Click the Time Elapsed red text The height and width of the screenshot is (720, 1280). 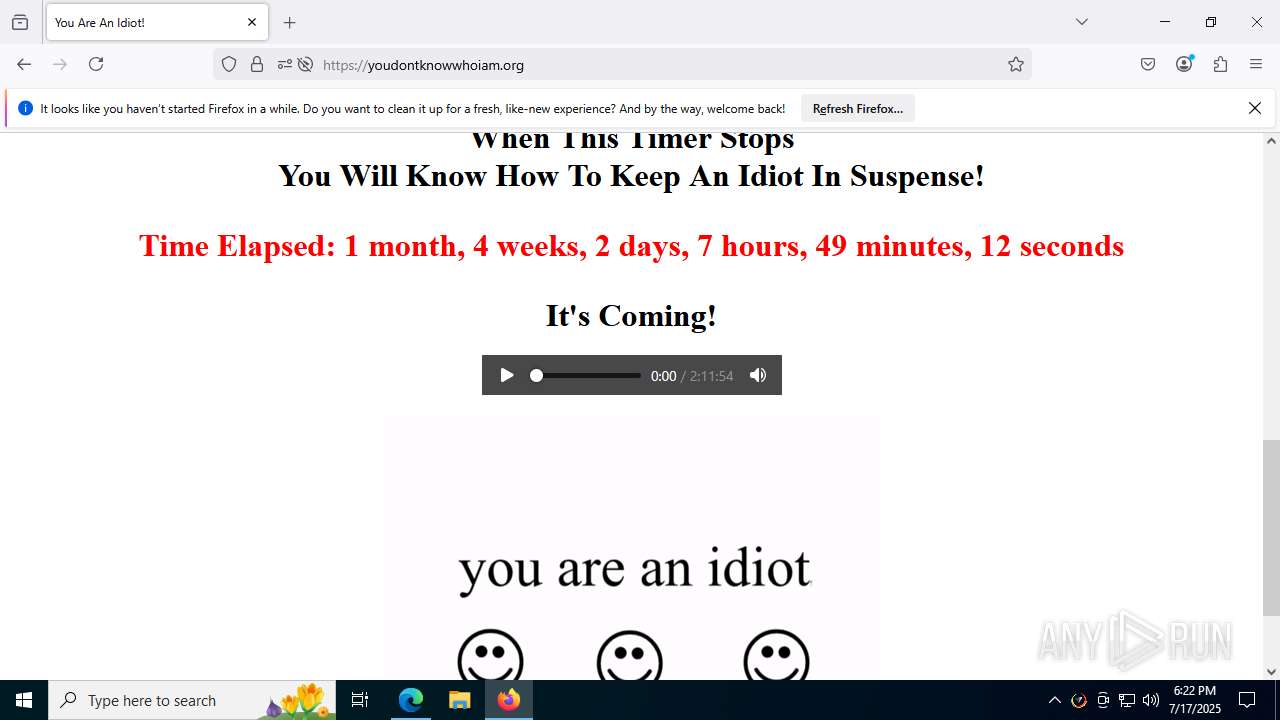pos(631,246)
